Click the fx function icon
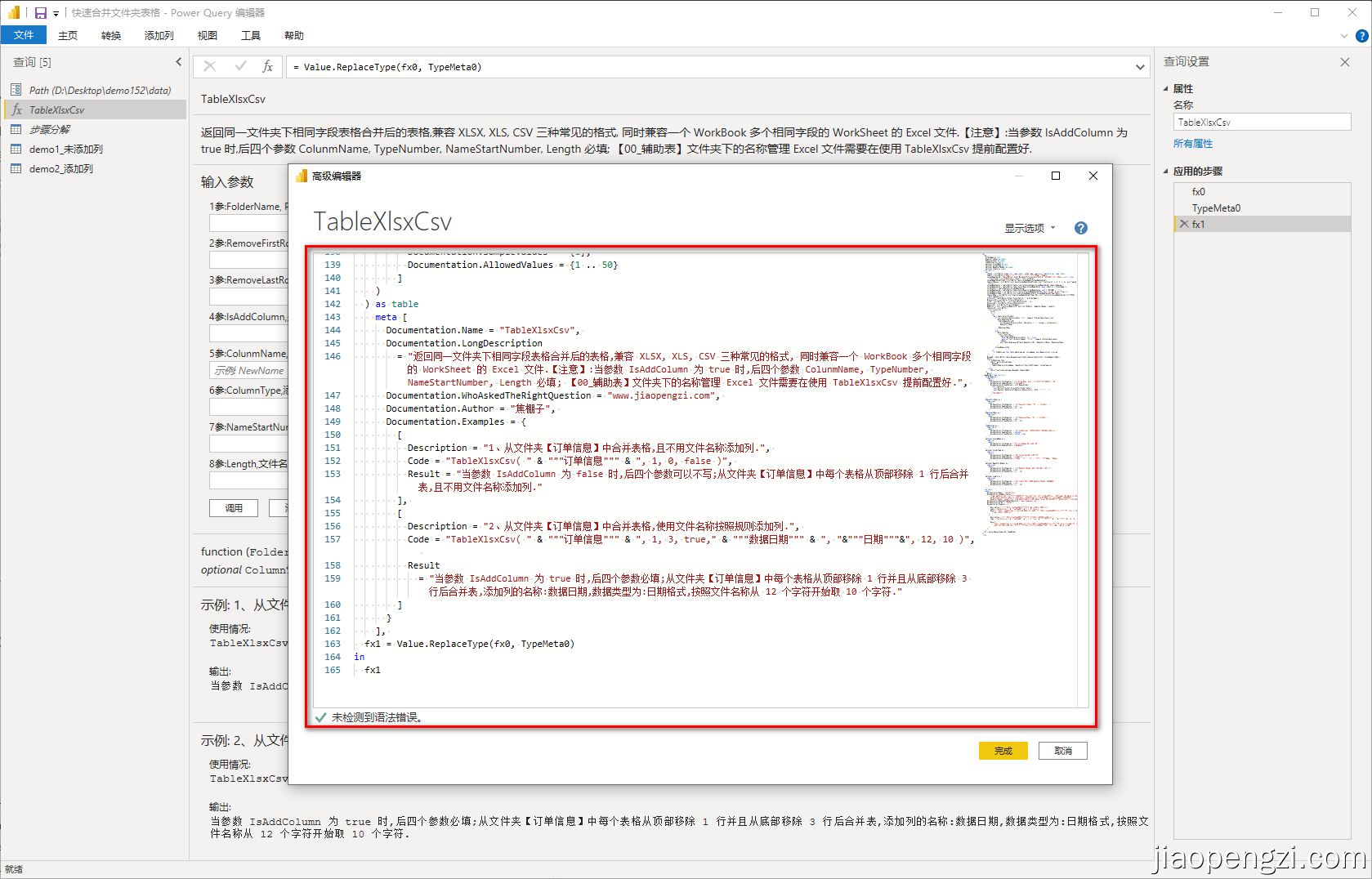The height and width of the screenshot is (879, 1372). point(267,67)
